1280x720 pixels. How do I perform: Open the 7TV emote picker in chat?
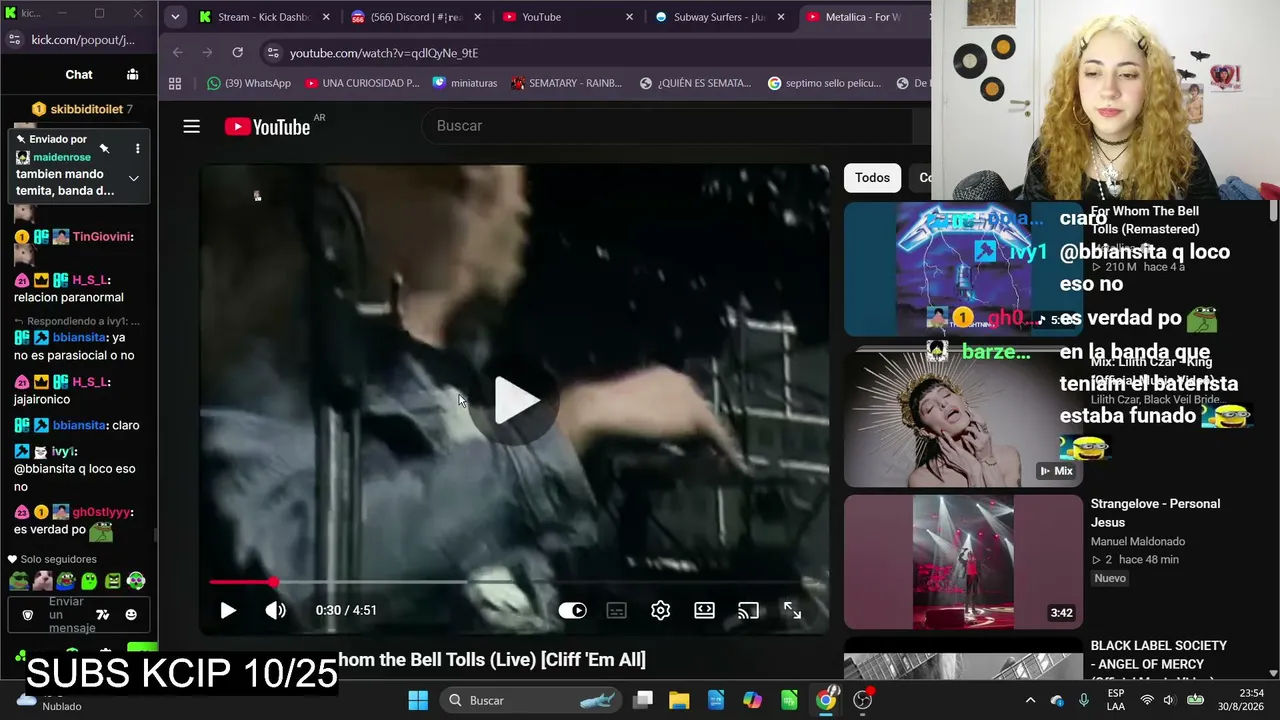pos(102,615)
